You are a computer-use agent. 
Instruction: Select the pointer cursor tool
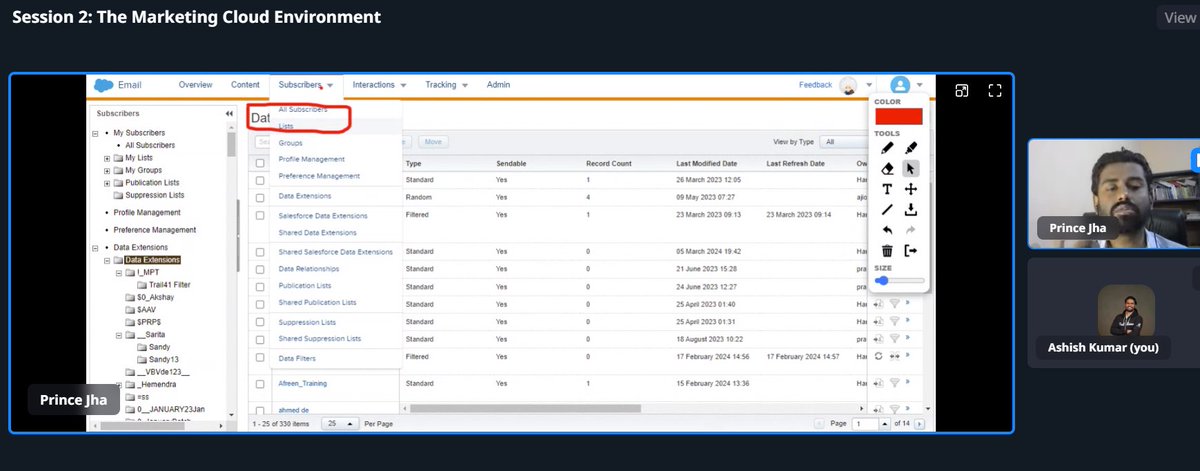911,169
